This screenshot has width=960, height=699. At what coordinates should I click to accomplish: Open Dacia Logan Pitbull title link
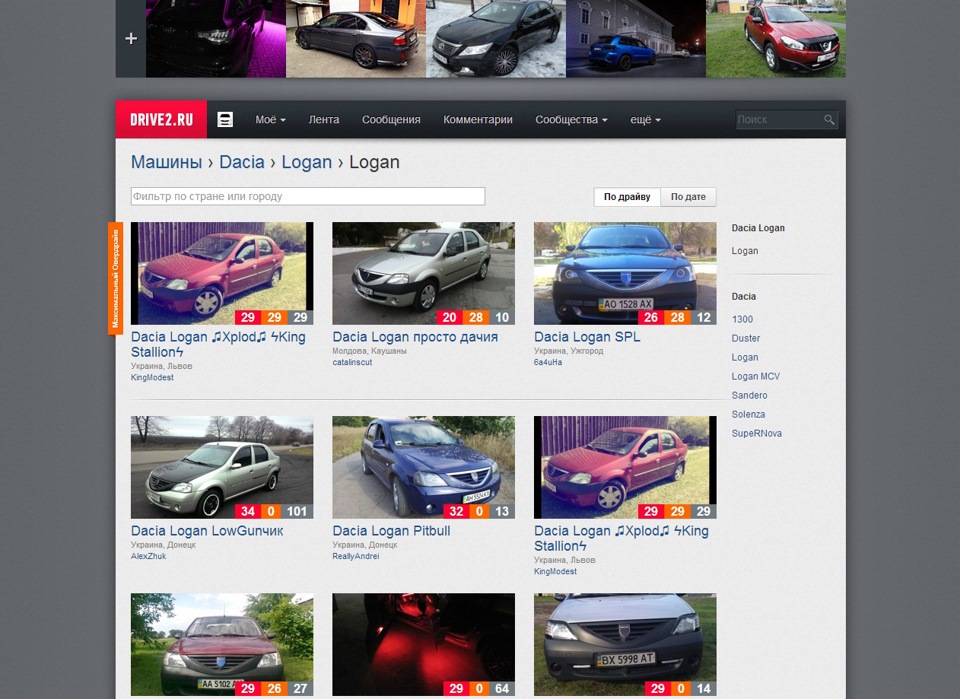[x=391, y=531]
